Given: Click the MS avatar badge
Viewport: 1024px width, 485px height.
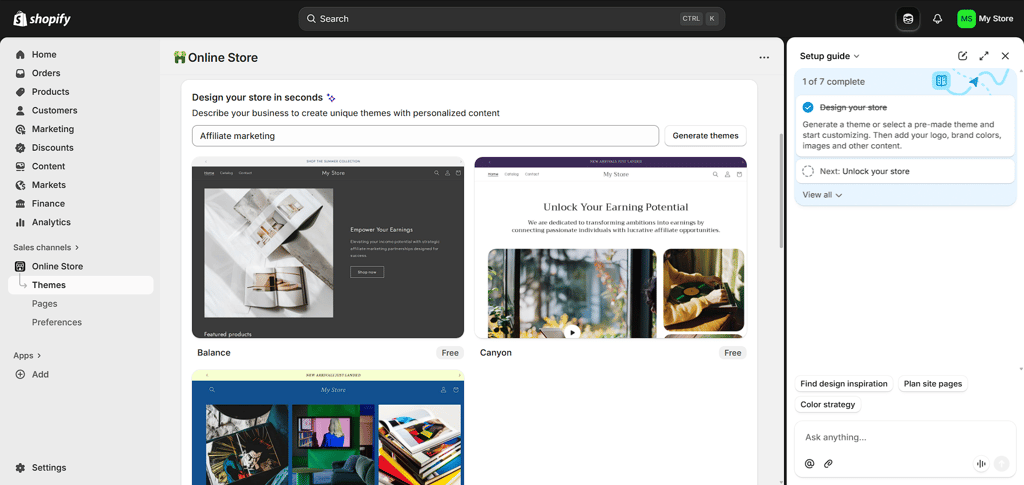Looking at the screenshot, I should coord(967,19).
